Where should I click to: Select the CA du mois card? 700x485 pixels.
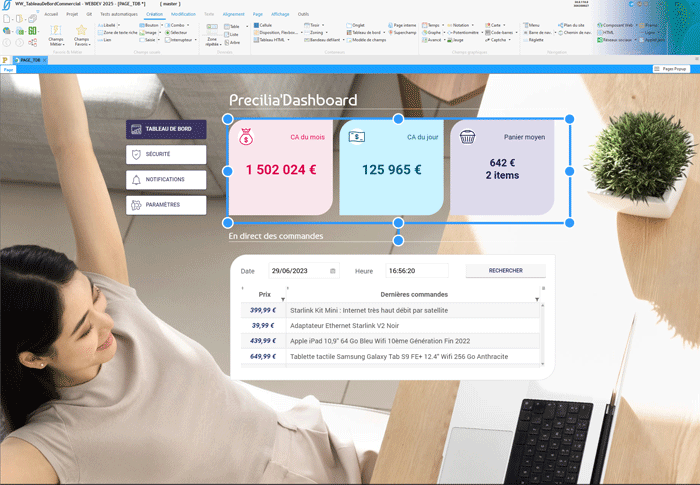280,167
